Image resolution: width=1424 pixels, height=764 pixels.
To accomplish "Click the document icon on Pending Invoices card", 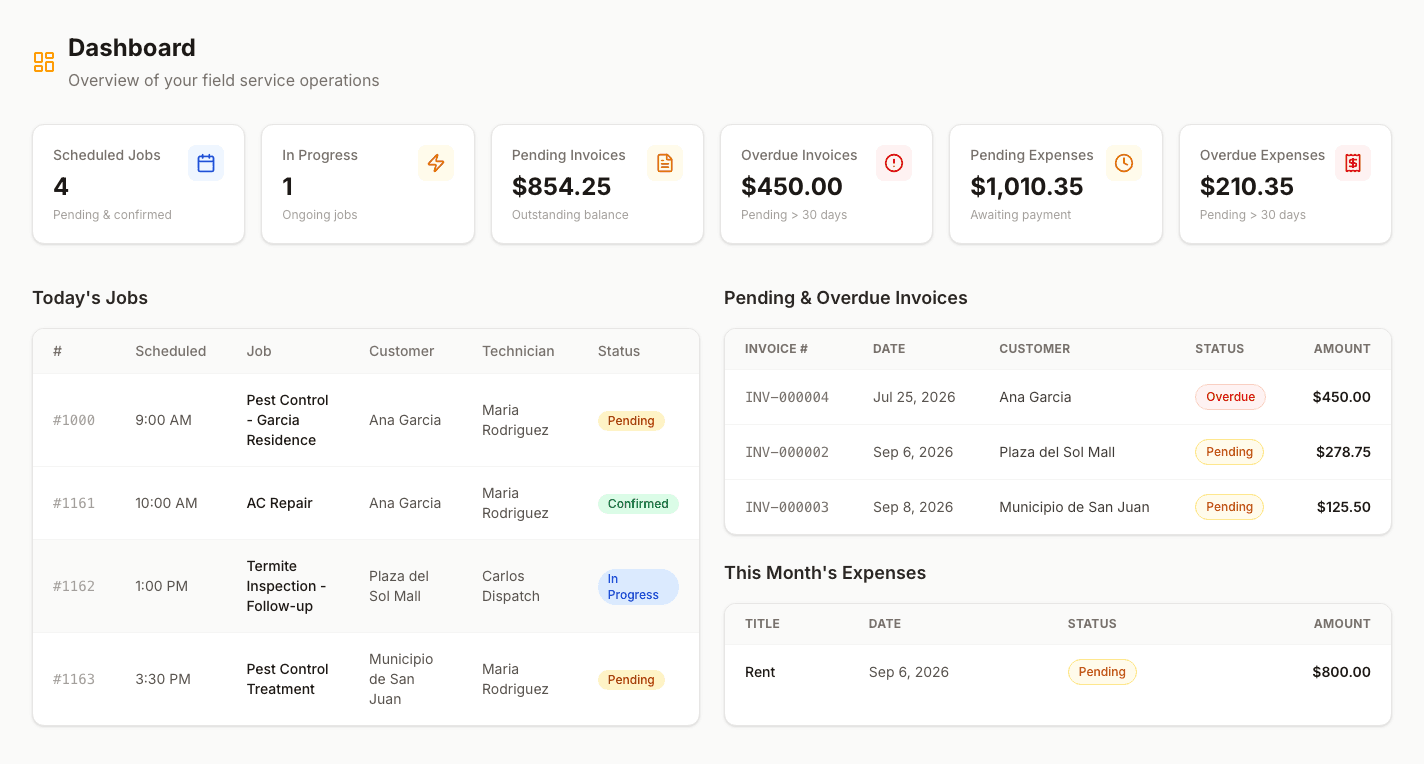I will [665, 163].
